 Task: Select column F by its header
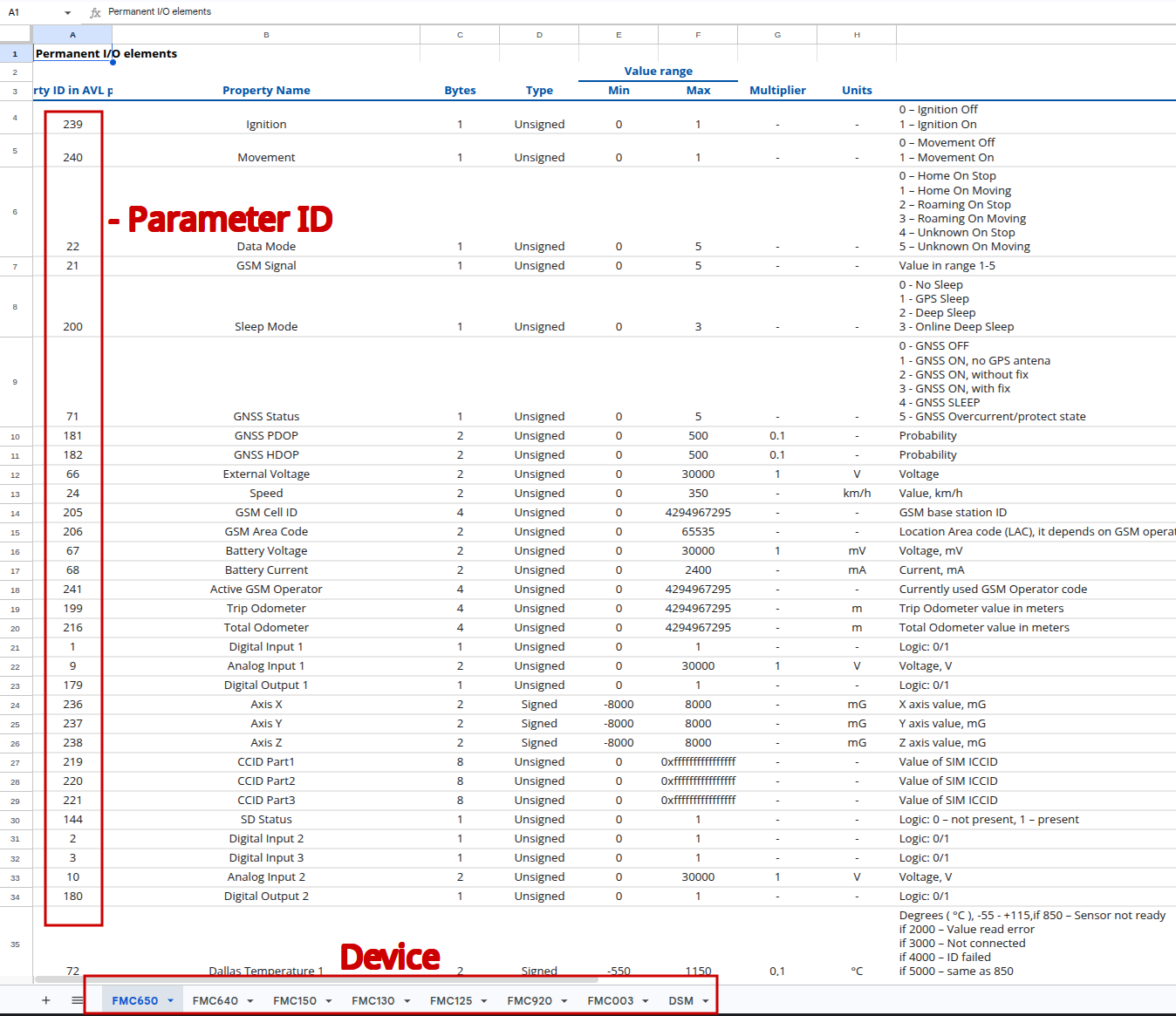coord(698,35)
